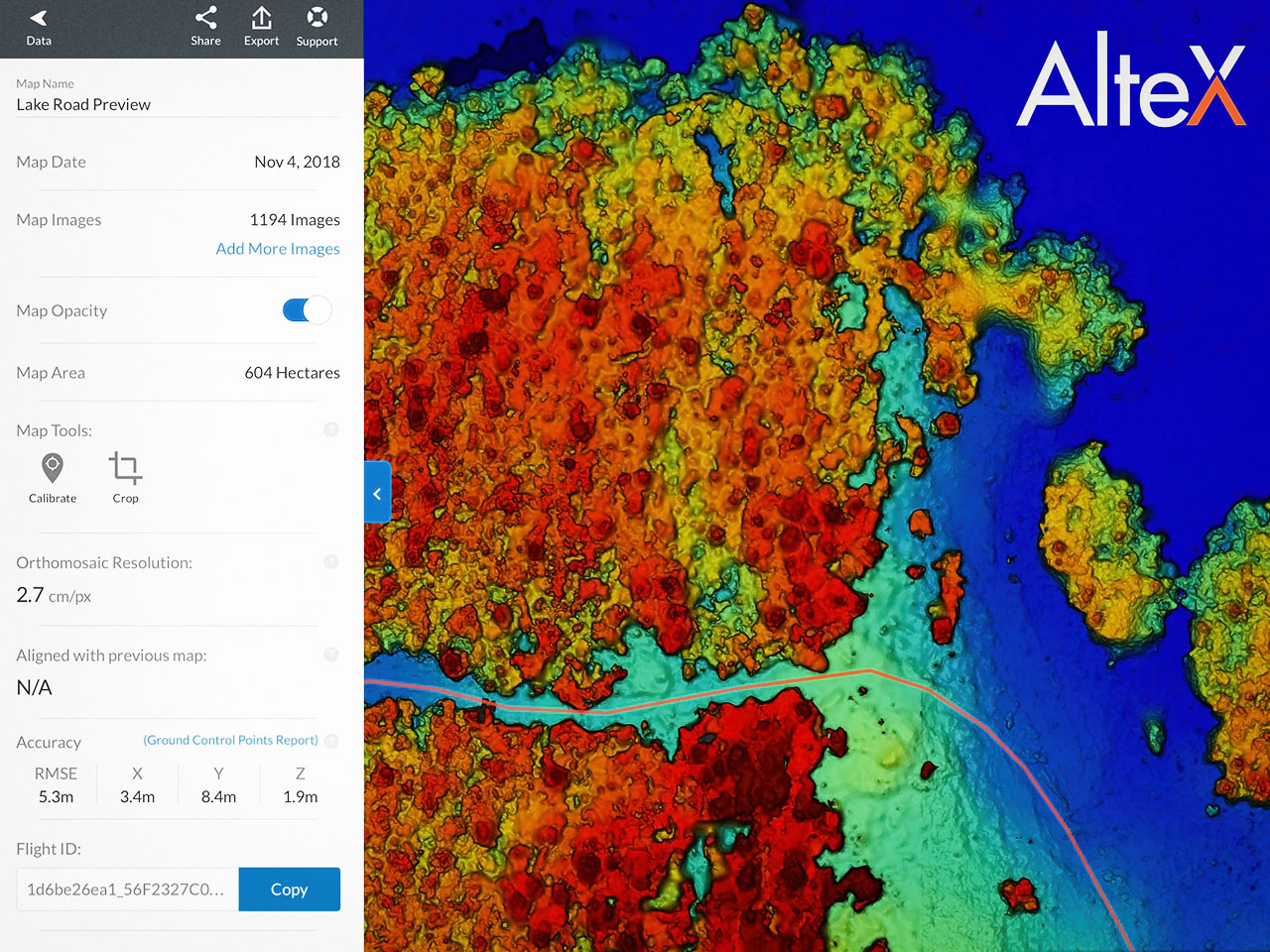Viewport: 1270px width, 952px height.
Task: Click the 604 Hectares value
Action: tap(292, 373)
